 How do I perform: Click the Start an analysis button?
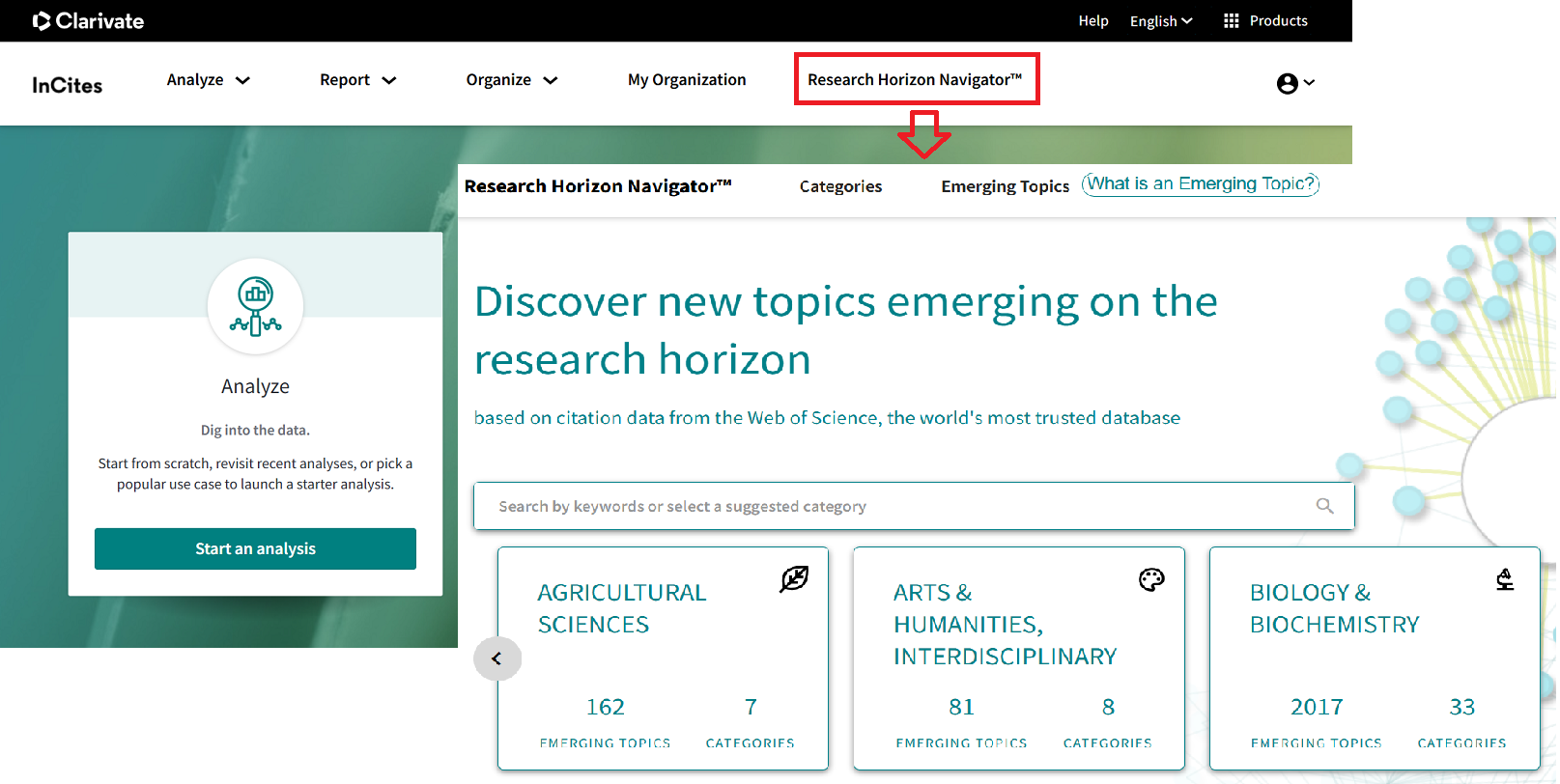coord(255,548)
